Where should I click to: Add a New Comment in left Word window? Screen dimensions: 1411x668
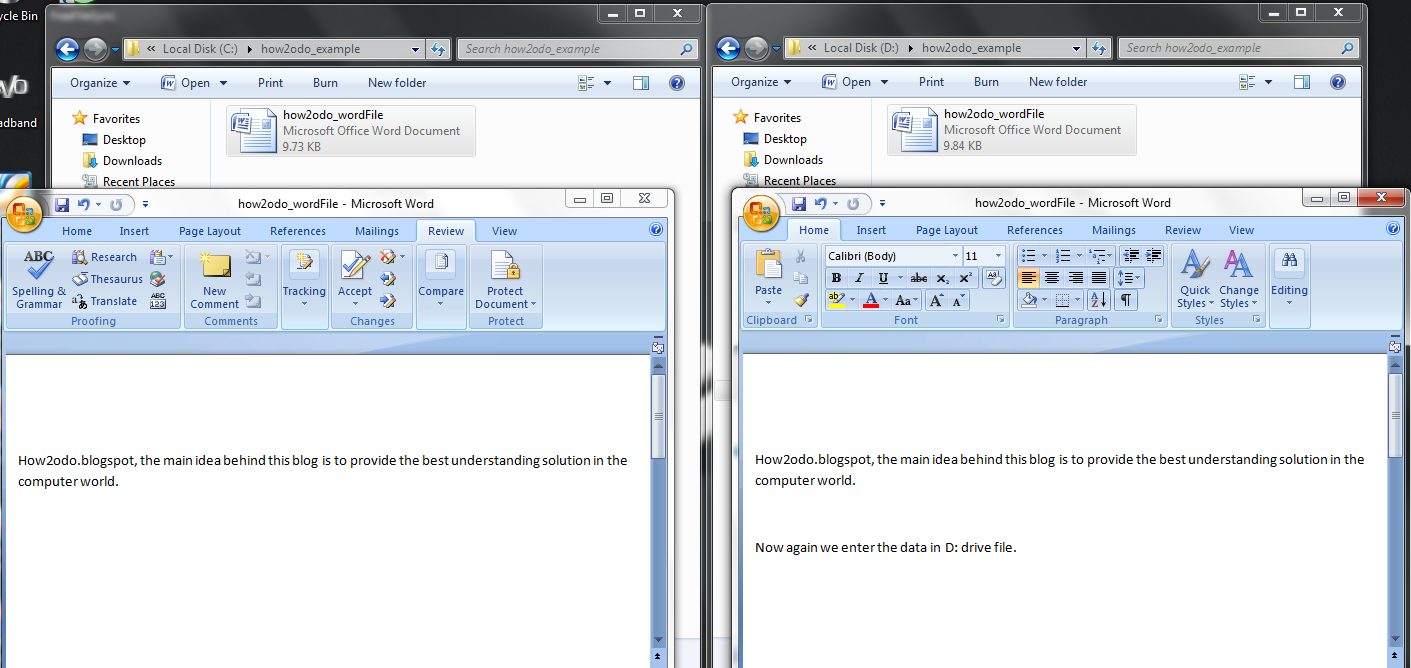(x=214, y=279)
